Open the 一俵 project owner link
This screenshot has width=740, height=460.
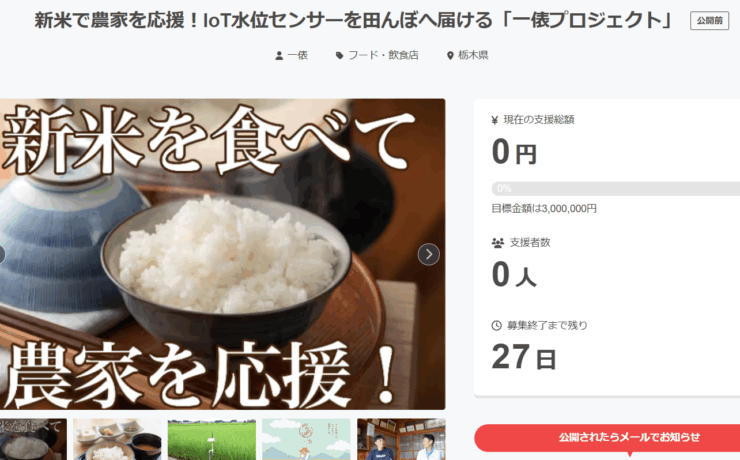[x=297, y=56]
